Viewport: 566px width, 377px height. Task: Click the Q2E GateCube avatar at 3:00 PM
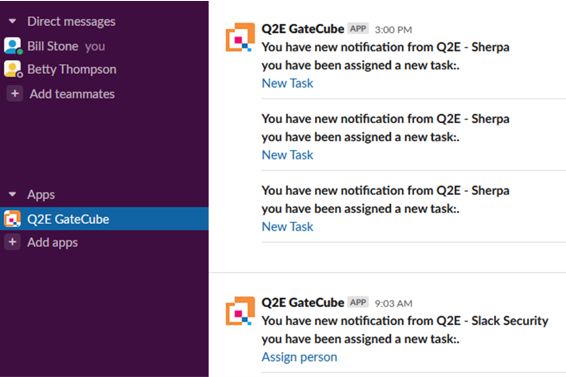(240, 37)
